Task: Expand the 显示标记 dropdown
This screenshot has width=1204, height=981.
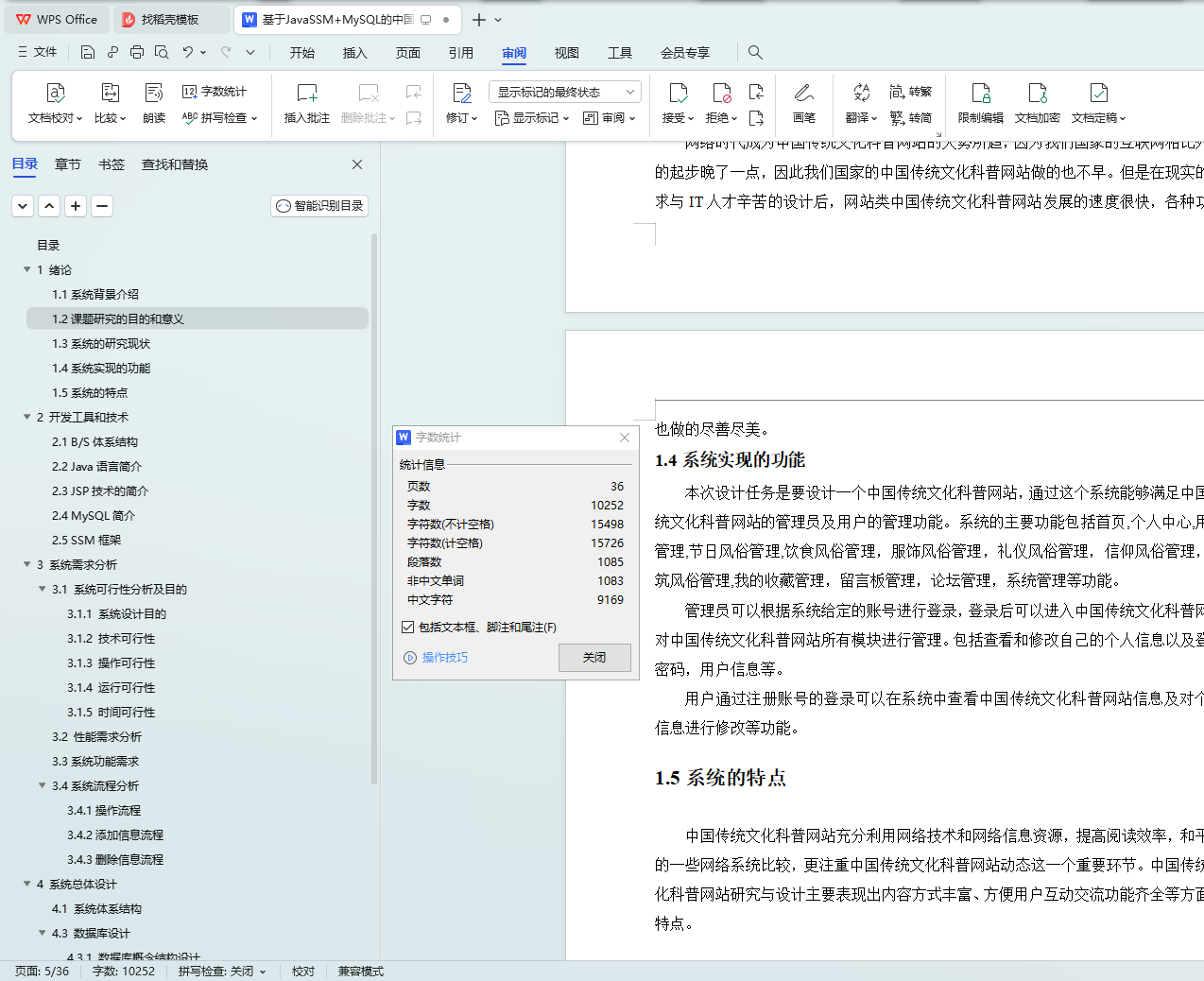Action: click(x=532, y=118)
